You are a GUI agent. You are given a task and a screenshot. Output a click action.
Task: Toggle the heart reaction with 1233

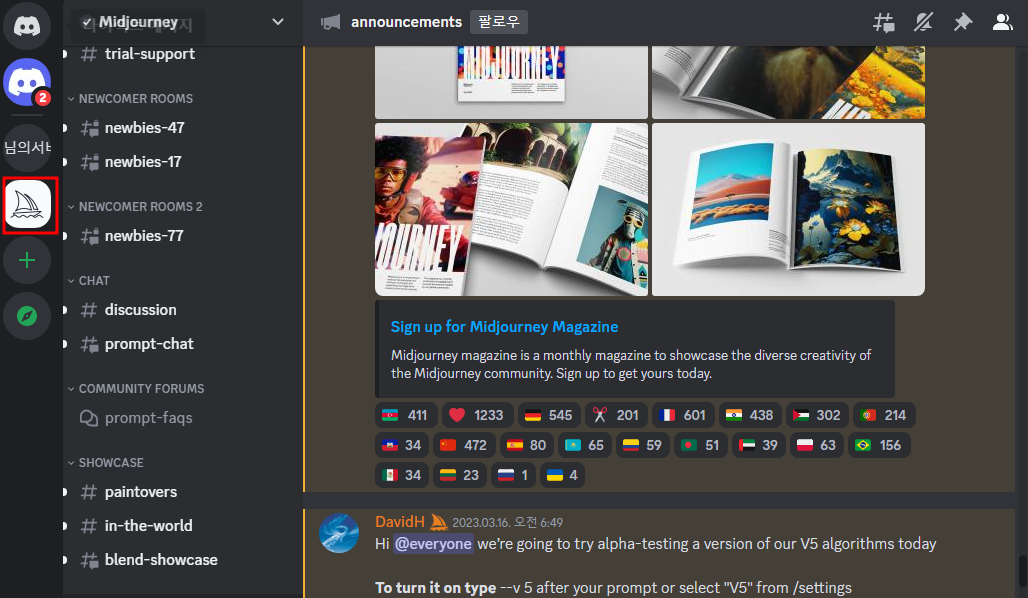tap(476, 415)
